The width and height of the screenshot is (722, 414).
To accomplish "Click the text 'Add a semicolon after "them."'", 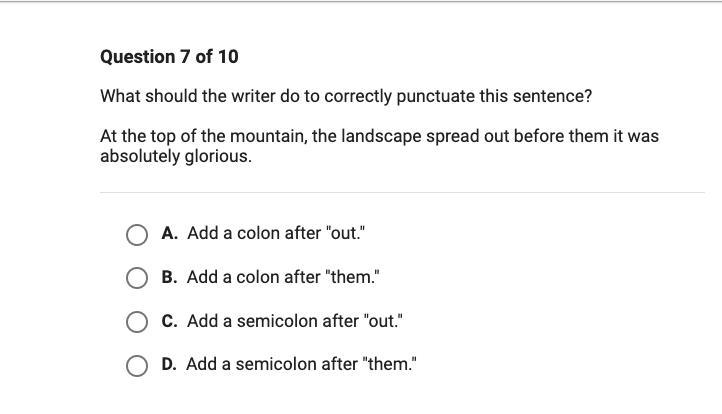I will coord(302,364).
